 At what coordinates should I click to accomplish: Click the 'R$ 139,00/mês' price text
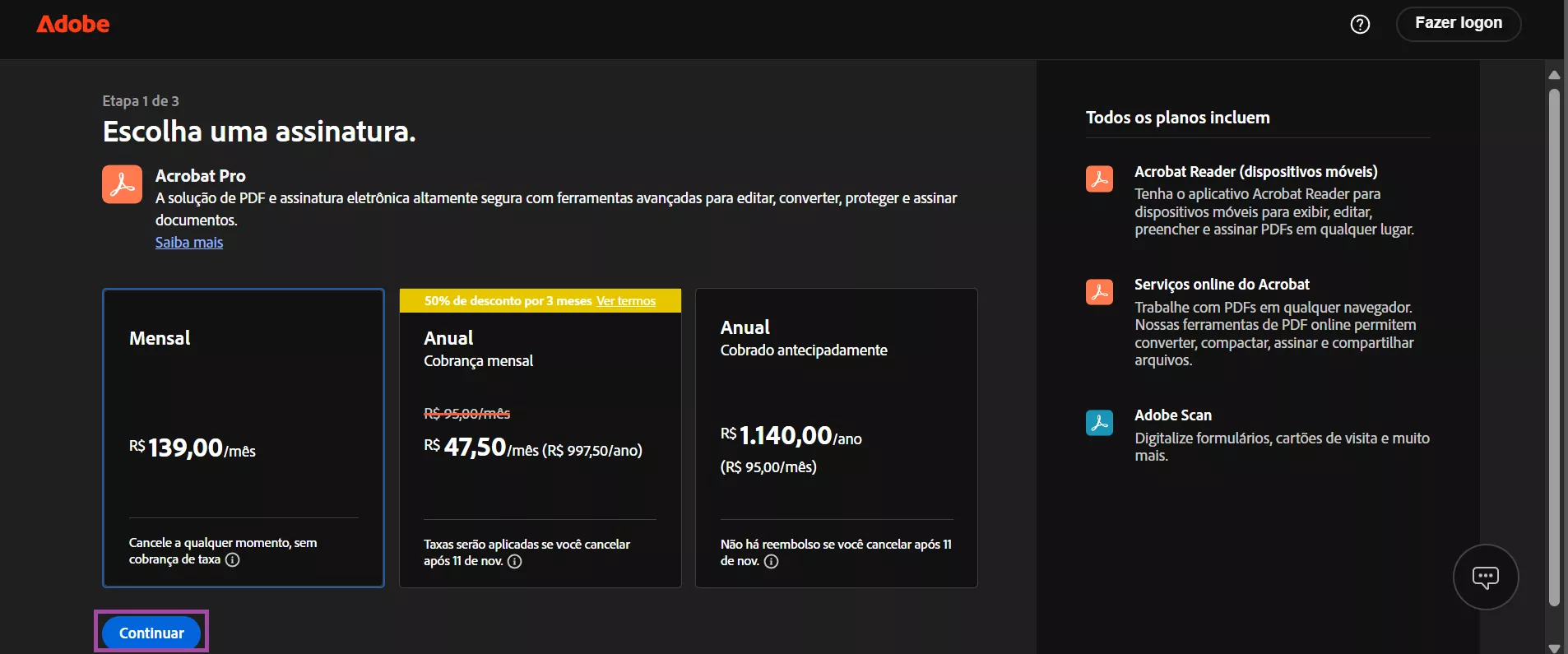[x=193, y=448]
